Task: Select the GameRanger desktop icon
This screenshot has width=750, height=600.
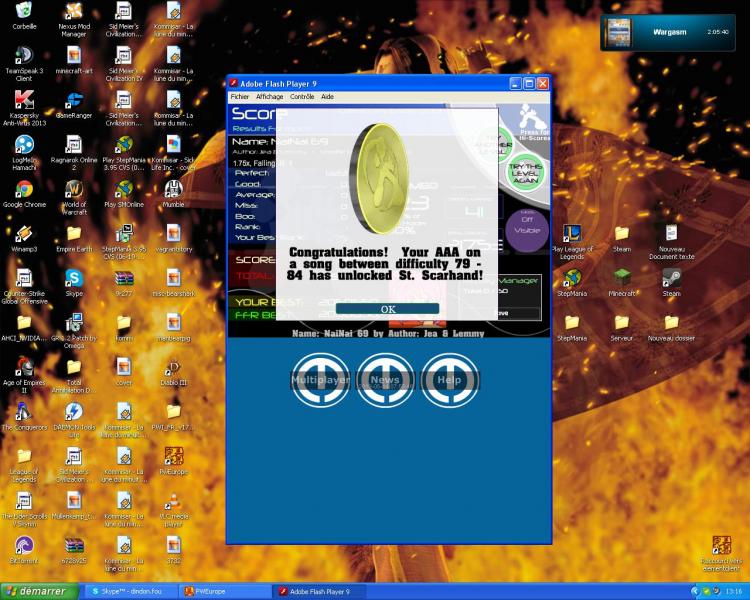Action: click(x=74, y=105)
